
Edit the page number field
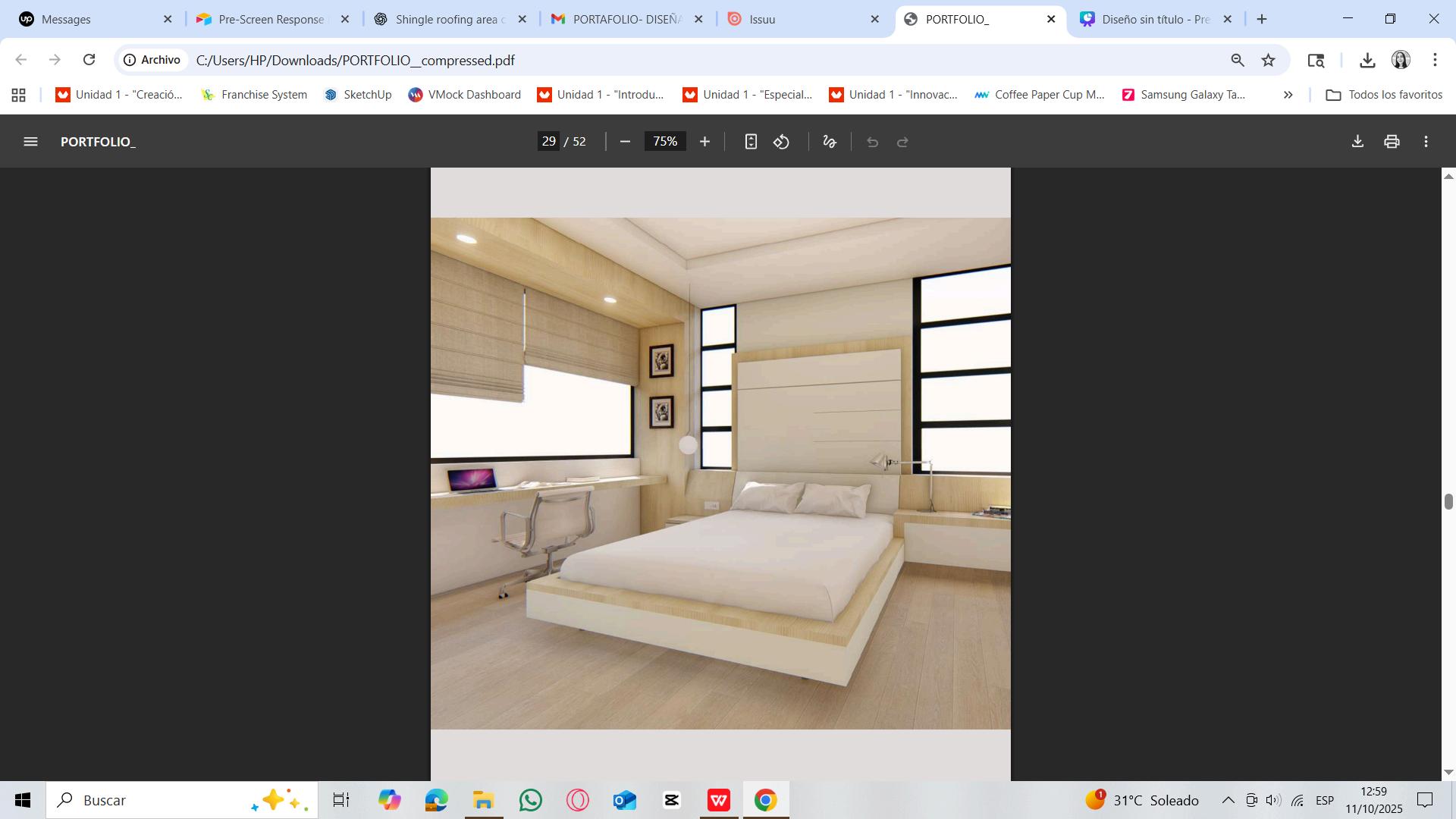point(549,142)
